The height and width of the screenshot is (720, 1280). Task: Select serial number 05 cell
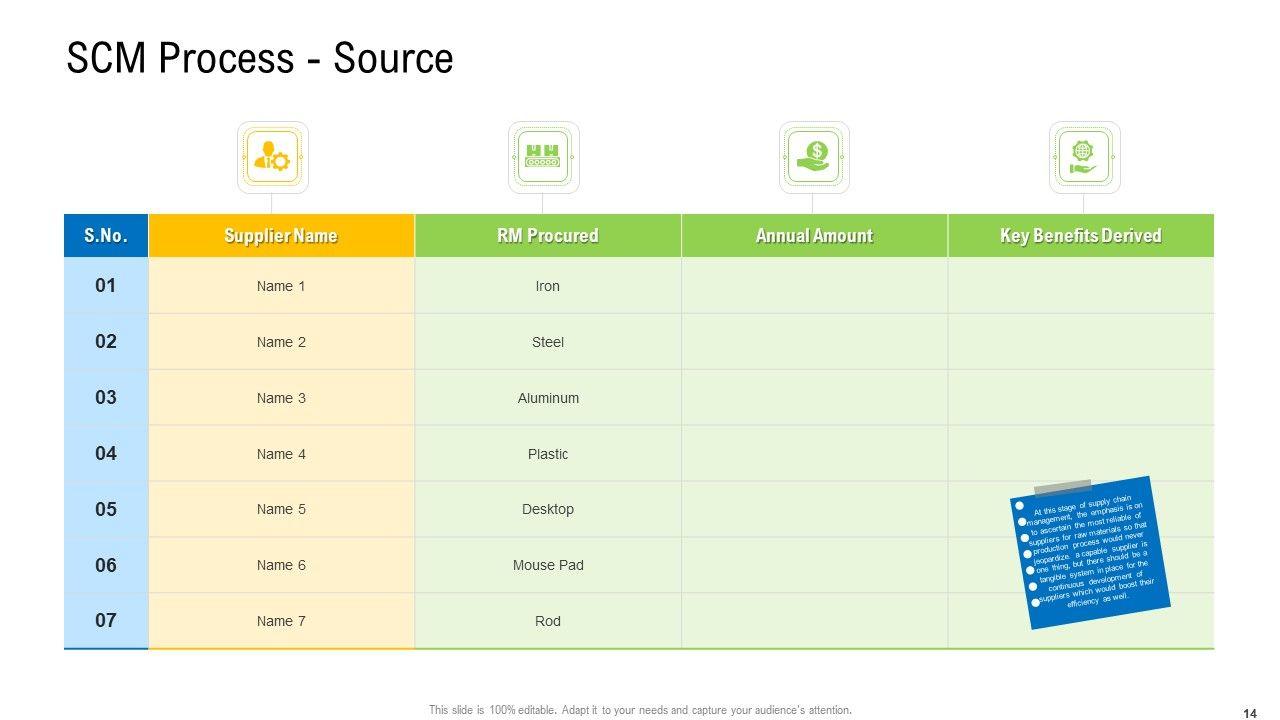pyautogui.click(x=106, y=509)
